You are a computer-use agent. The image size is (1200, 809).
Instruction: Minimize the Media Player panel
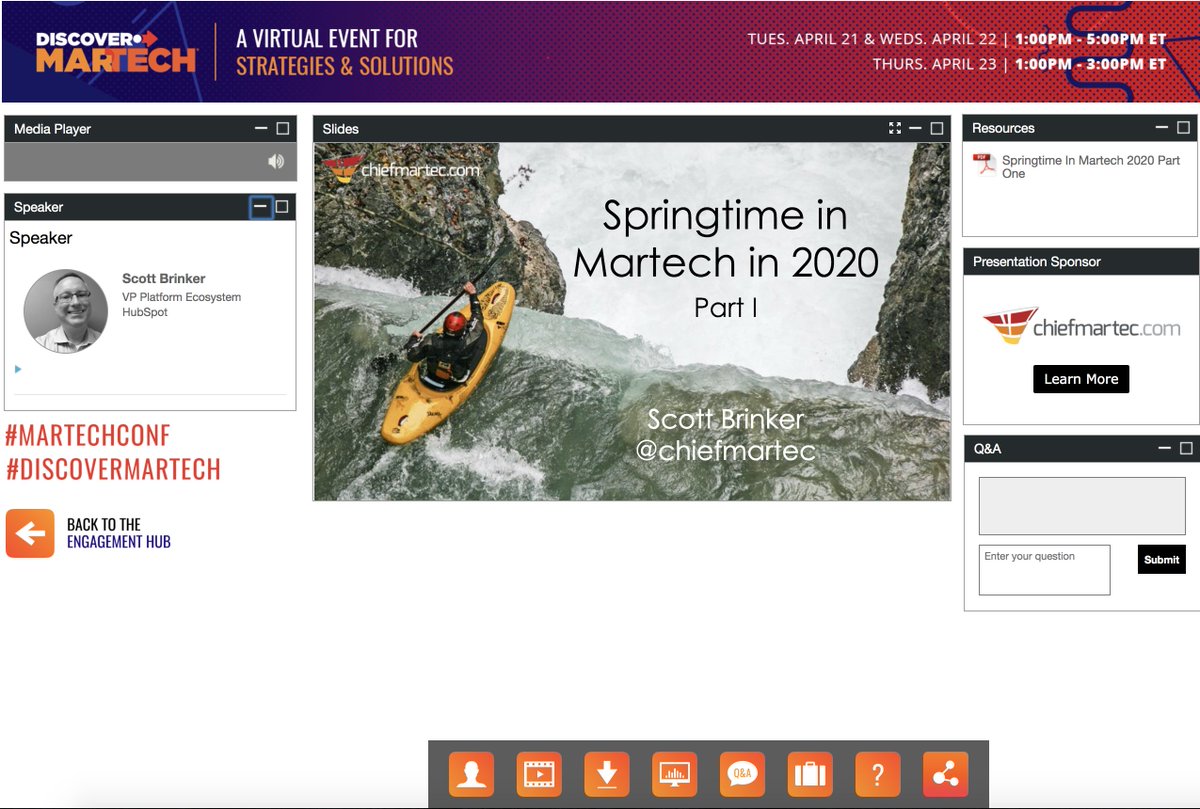261,128
